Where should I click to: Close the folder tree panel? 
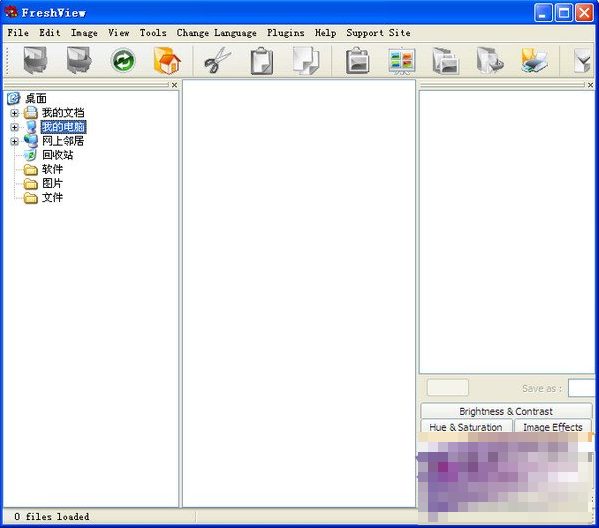[174, 85]
